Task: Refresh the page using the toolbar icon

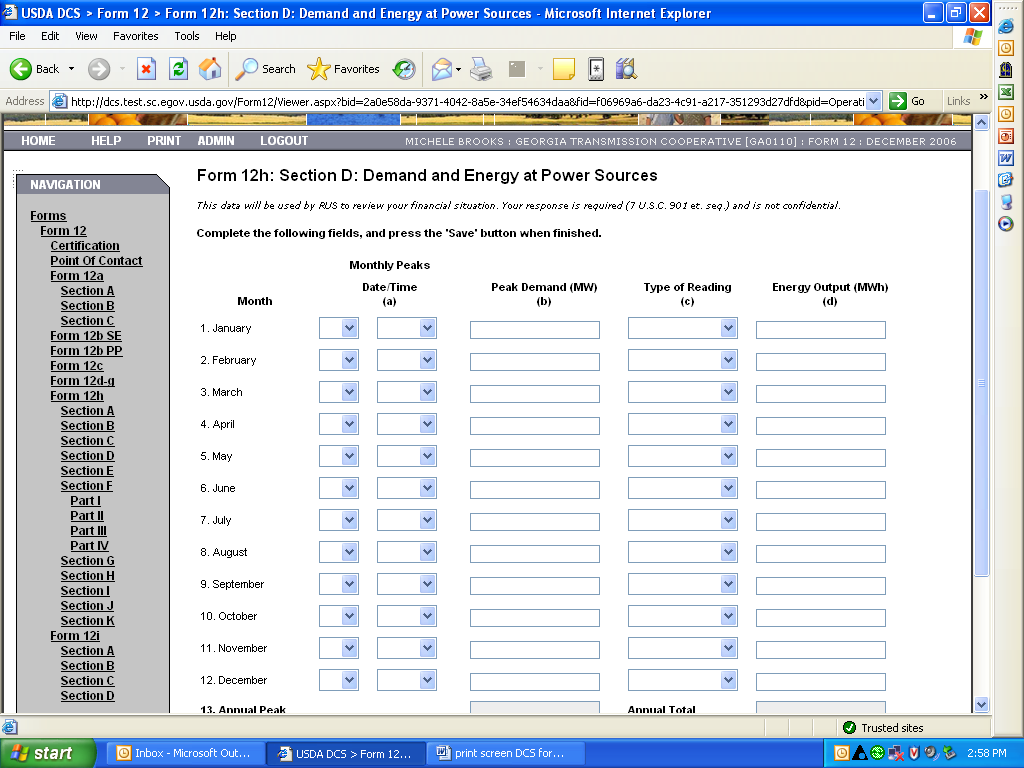Action: pyautogui.click(x=179, y=69)
